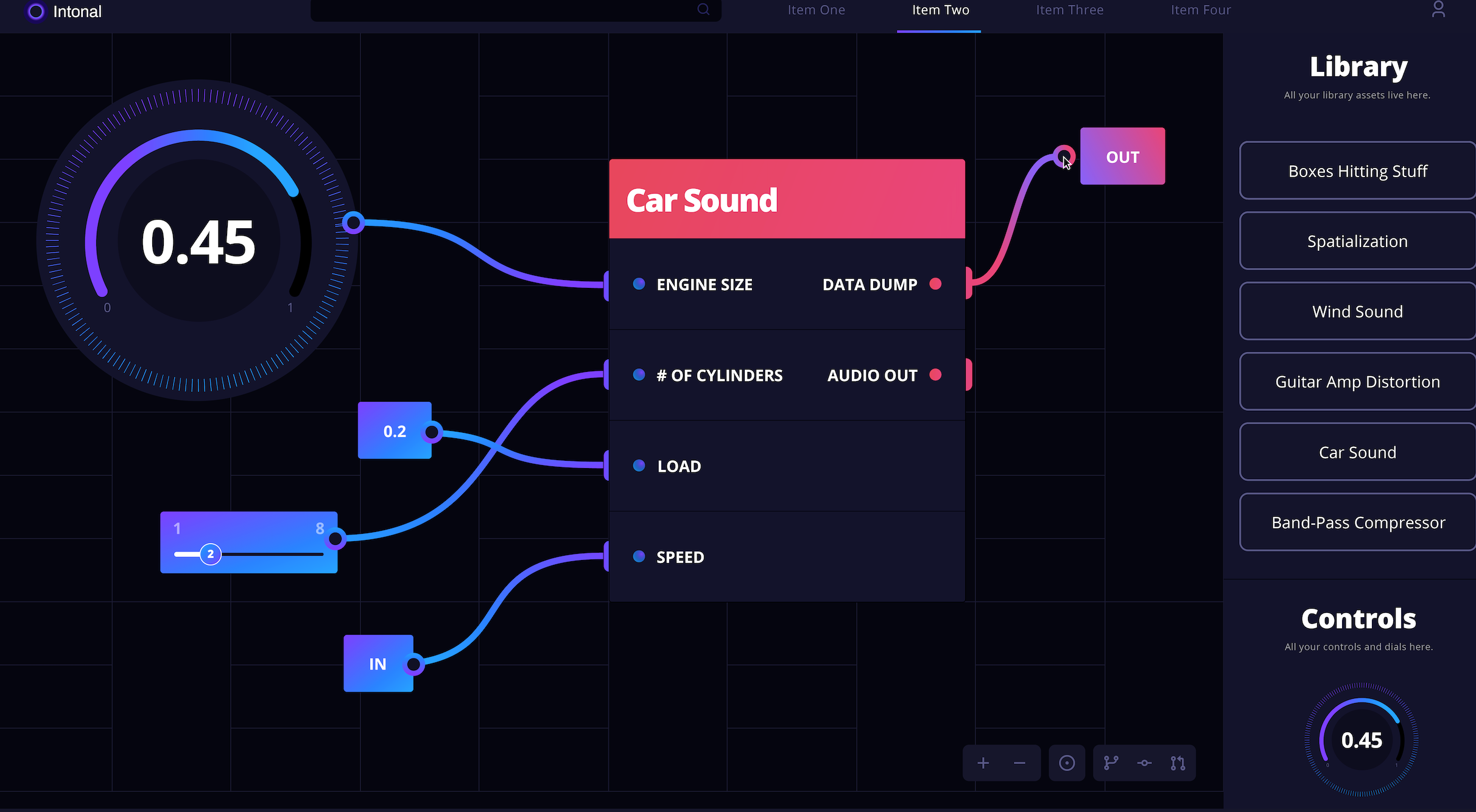Click the top search input field
1476x812 pixels.
(x=516, y=10)
